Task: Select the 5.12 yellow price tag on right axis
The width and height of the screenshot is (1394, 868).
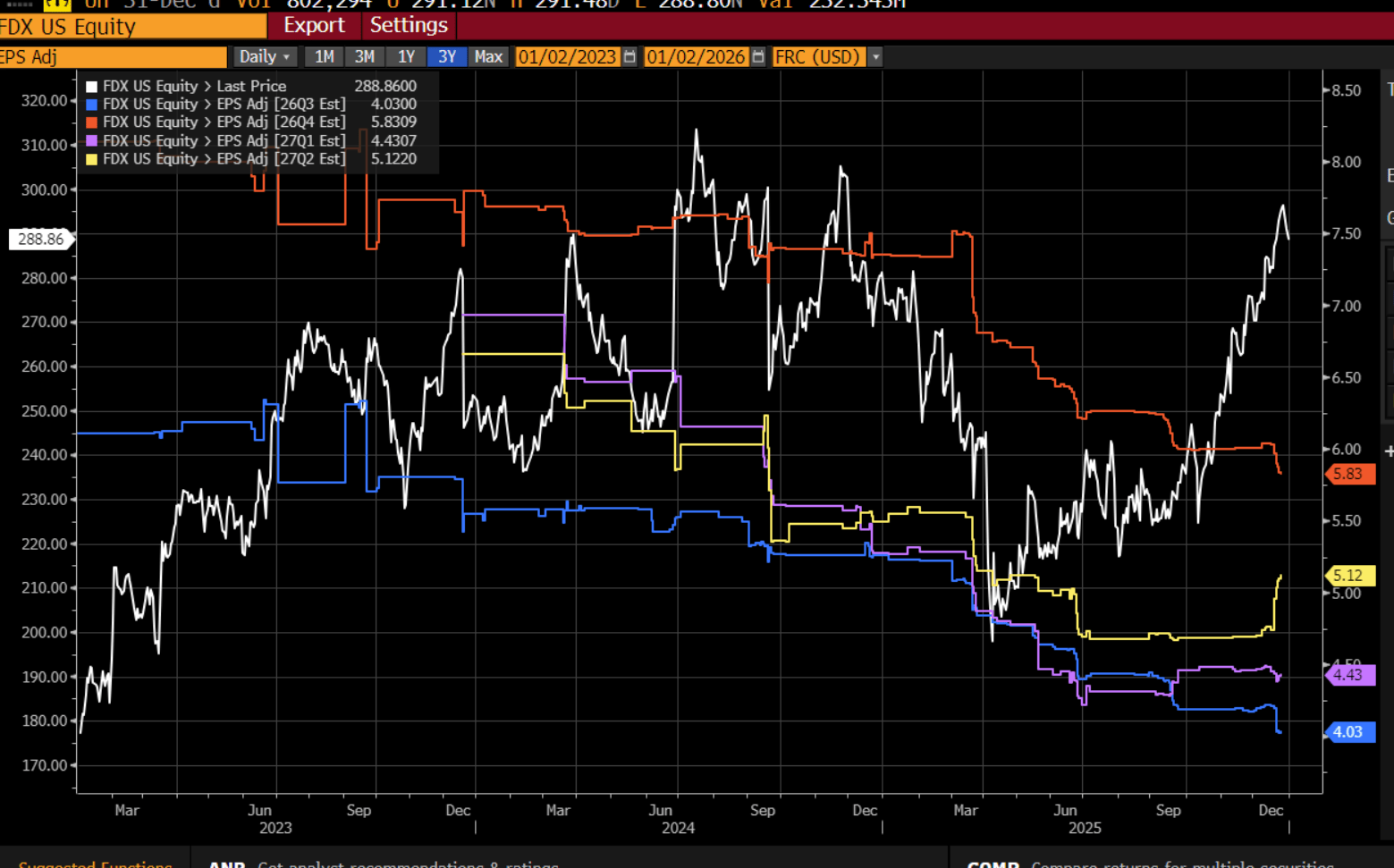Action: click(x=1350, y=575)
